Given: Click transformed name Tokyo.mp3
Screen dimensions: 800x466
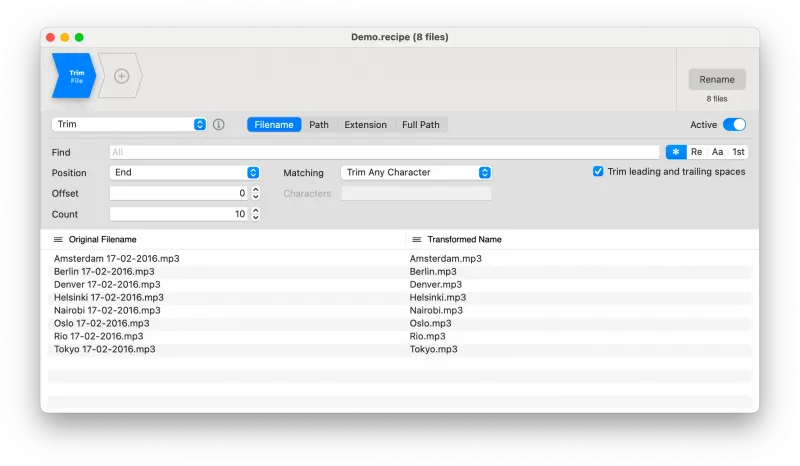Looking at the screenshot, I should pos(433,349).
